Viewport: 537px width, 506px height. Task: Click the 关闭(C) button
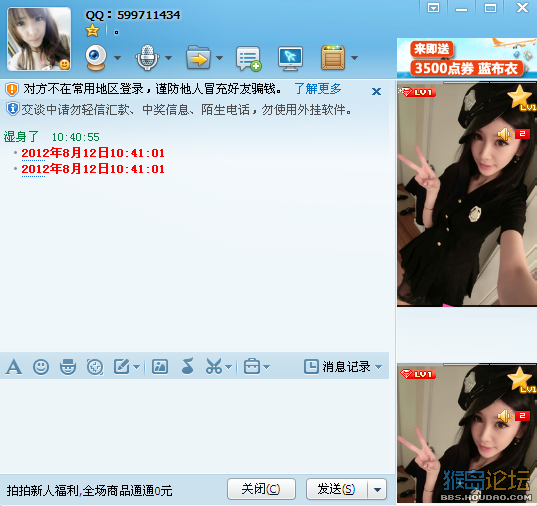pos(261,489)
